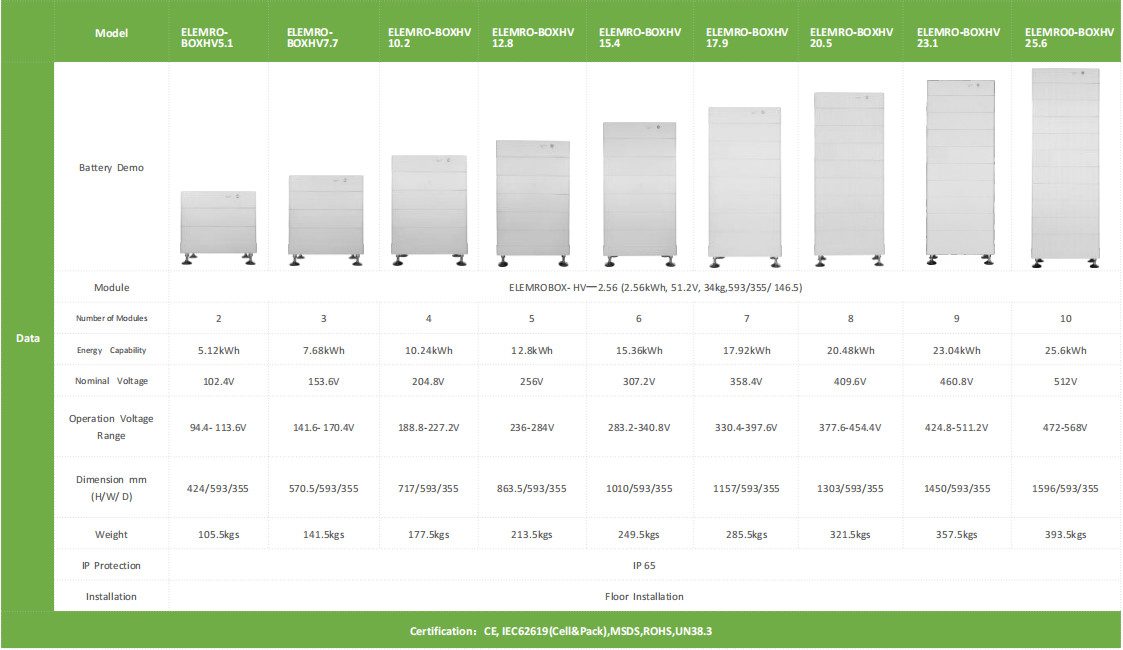The height and width of the screenshot is (650, 1123).
Task: Click the IP 65 protection value
Action: coord(643,565)
